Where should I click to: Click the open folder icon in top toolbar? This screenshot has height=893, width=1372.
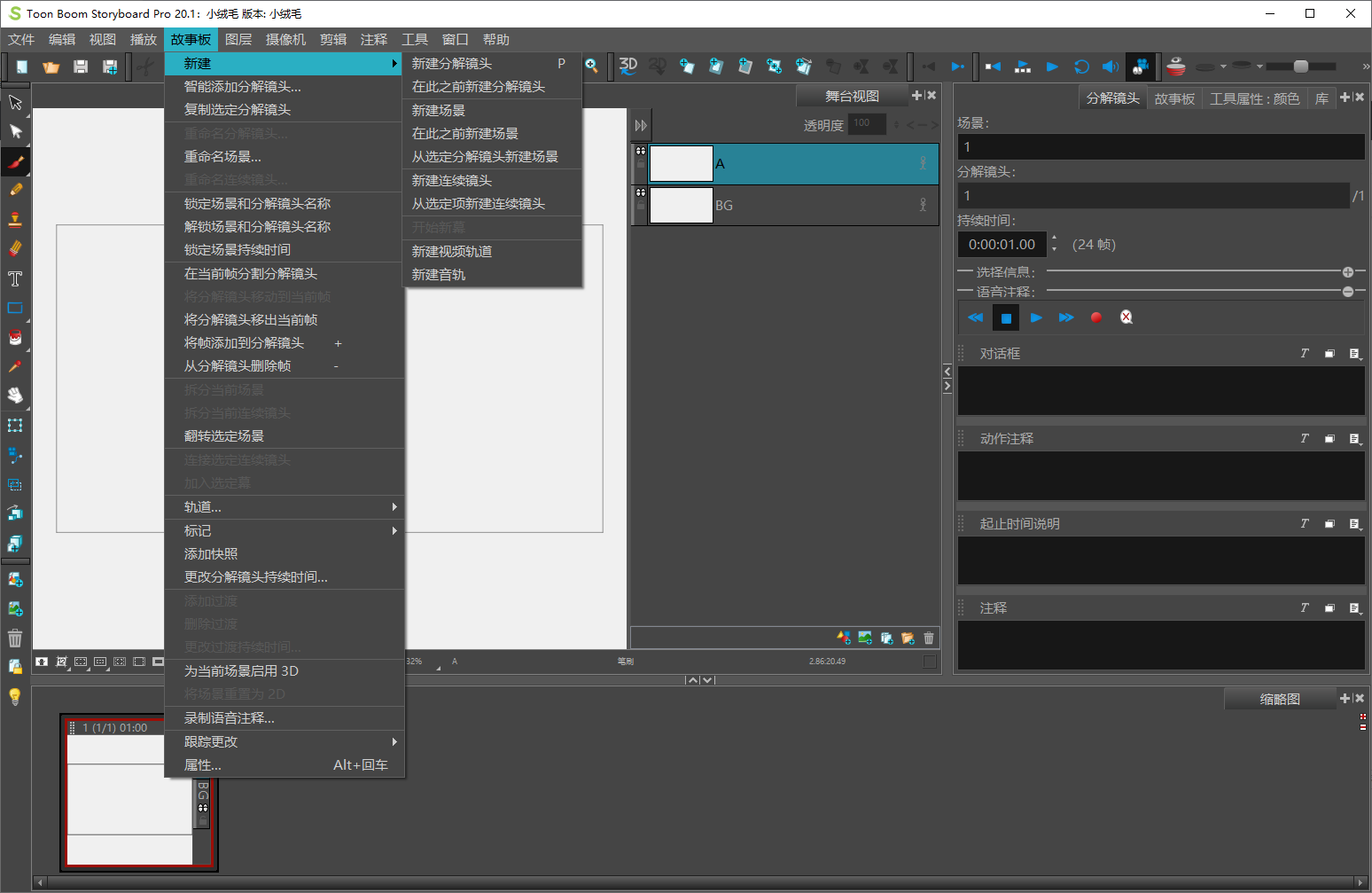tap(51, 67)
